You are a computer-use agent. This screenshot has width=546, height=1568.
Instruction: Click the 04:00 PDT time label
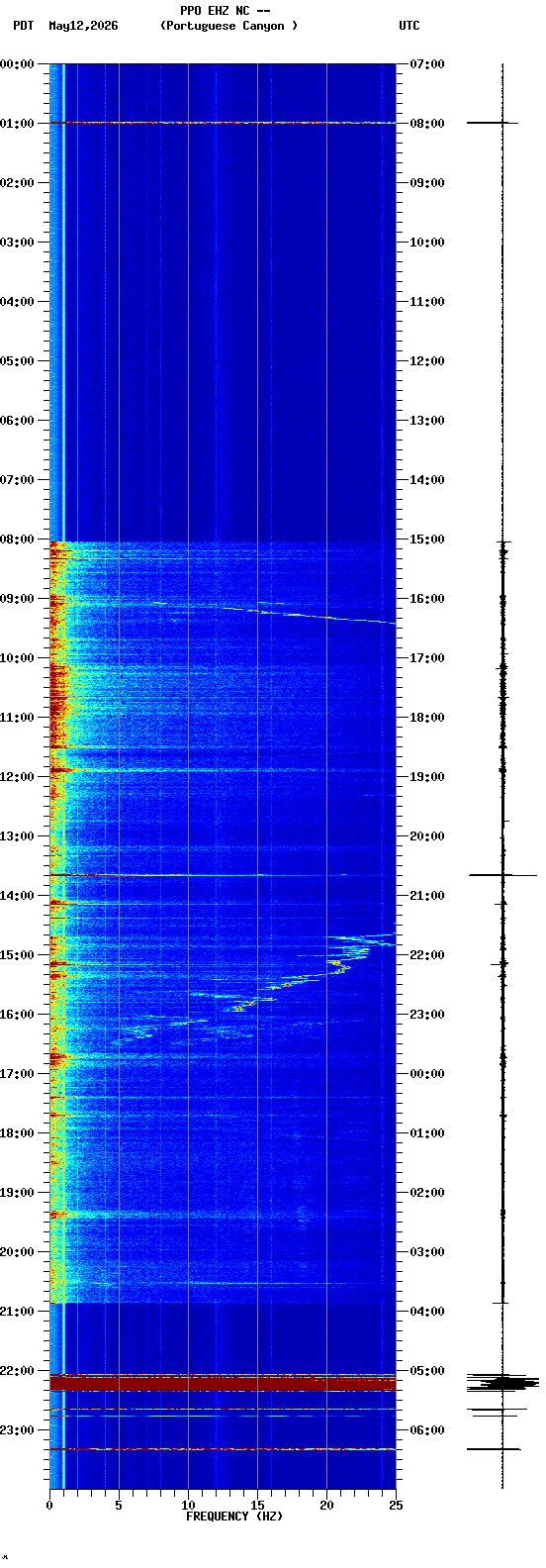click(x=18, y=302)
